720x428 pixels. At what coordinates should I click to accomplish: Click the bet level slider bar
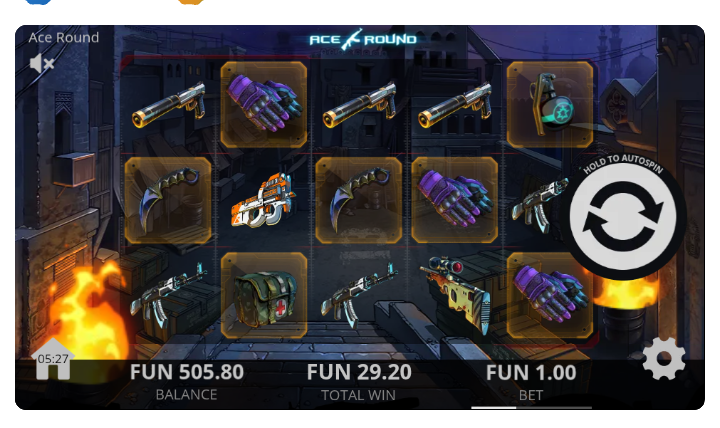[x=531, y=407]
